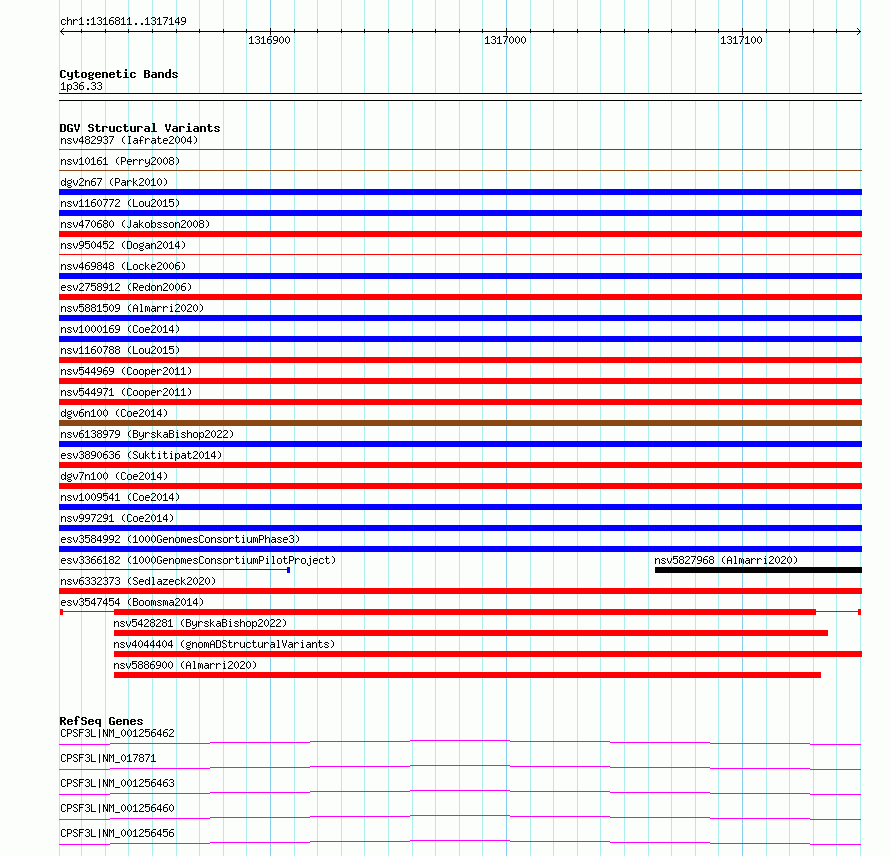
Task: Click the nsv482937 (Iafrate2004) variant label
Action: pos(129,140)
